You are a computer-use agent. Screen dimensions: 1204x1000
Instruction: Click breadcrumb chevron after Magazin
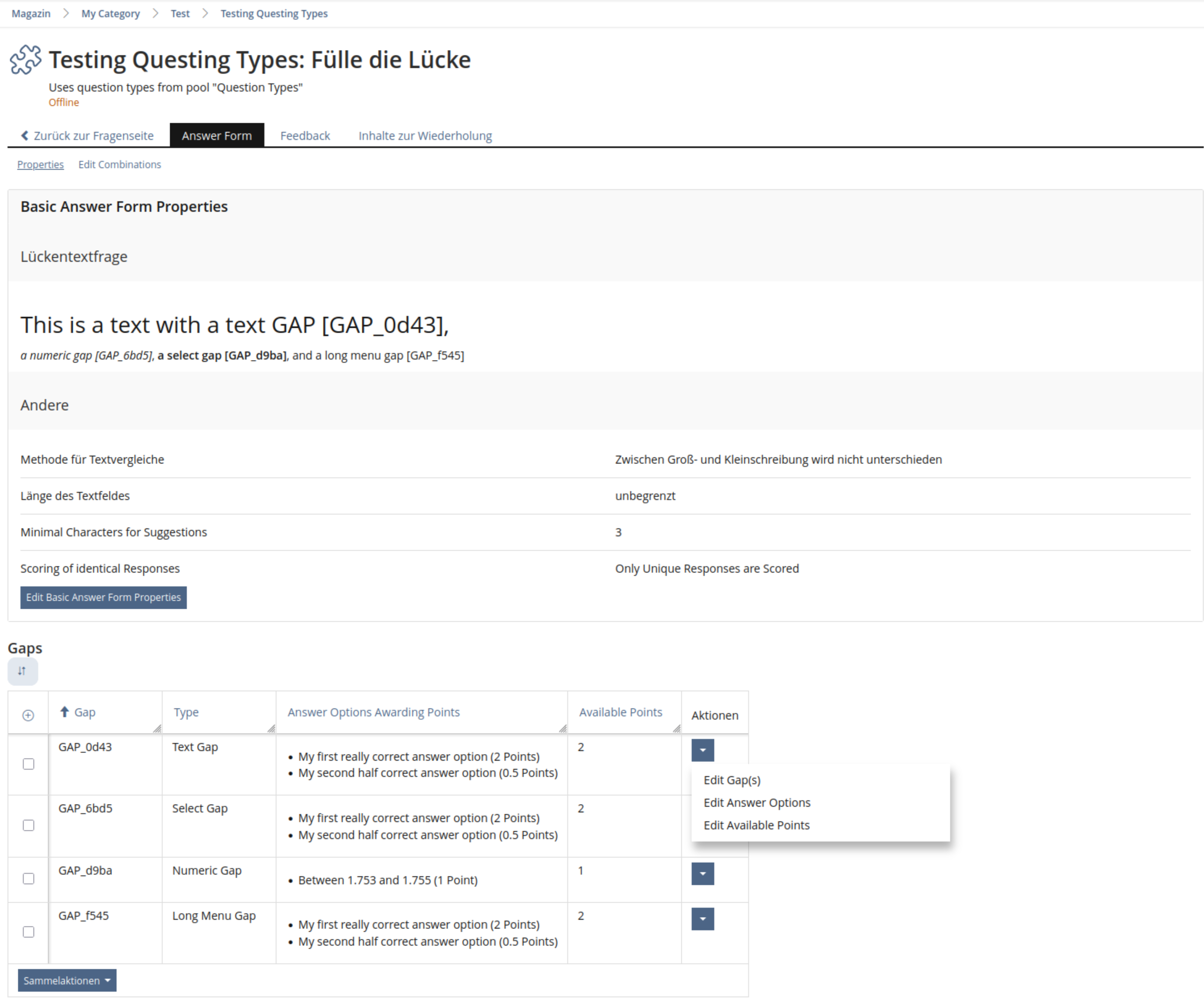click(x=66, y=13)
